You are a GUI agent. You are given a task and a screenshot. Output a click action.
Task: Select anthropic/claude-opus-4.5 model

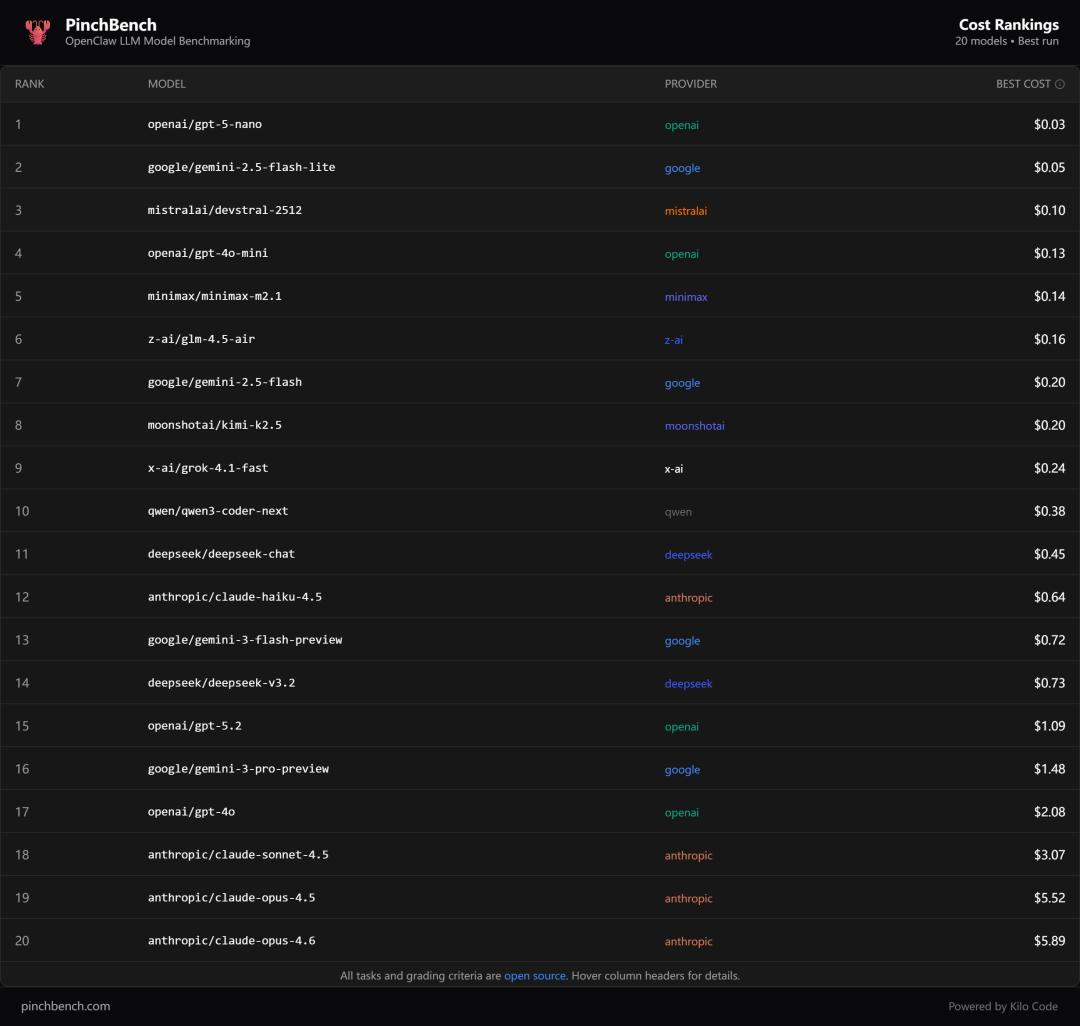click(x=231, y=897)
